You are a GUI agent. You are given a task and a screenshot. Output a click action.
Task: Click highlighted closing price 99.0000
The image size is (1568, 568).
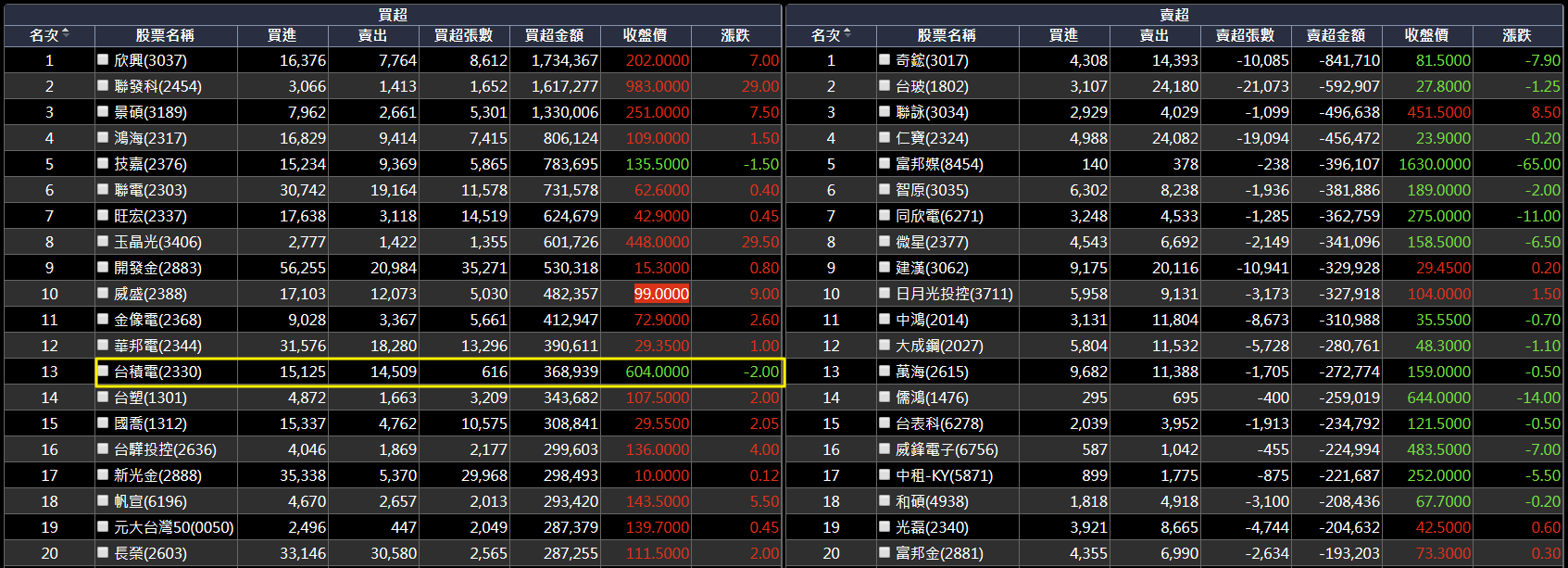pyautogui.click(x=661, y=294)
